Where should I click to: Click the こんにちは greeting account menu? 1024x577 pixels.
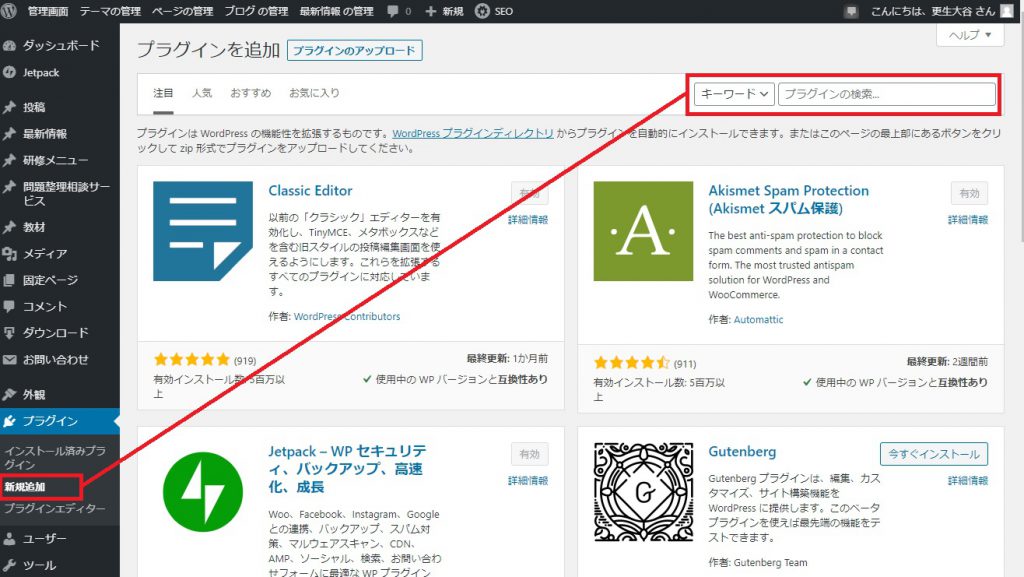[933, 11]
